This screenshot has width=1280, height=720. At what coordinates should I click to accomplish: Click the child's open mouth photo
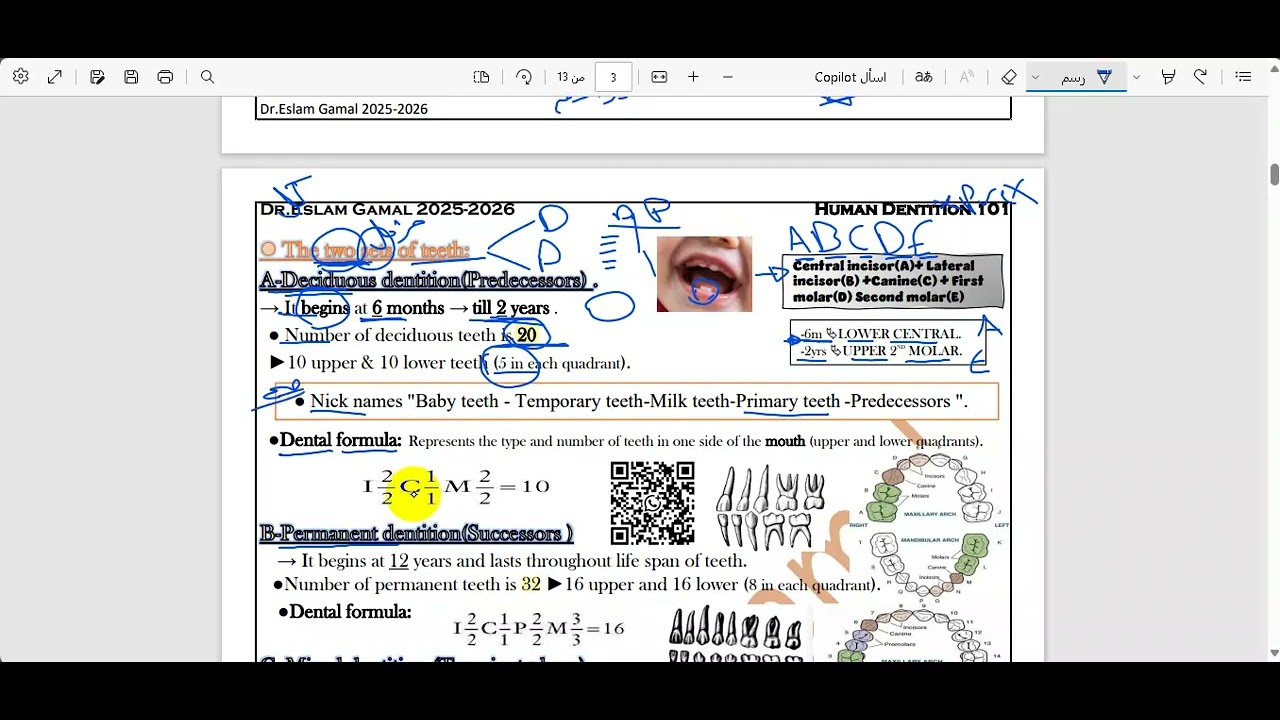(x=704, y=274)
